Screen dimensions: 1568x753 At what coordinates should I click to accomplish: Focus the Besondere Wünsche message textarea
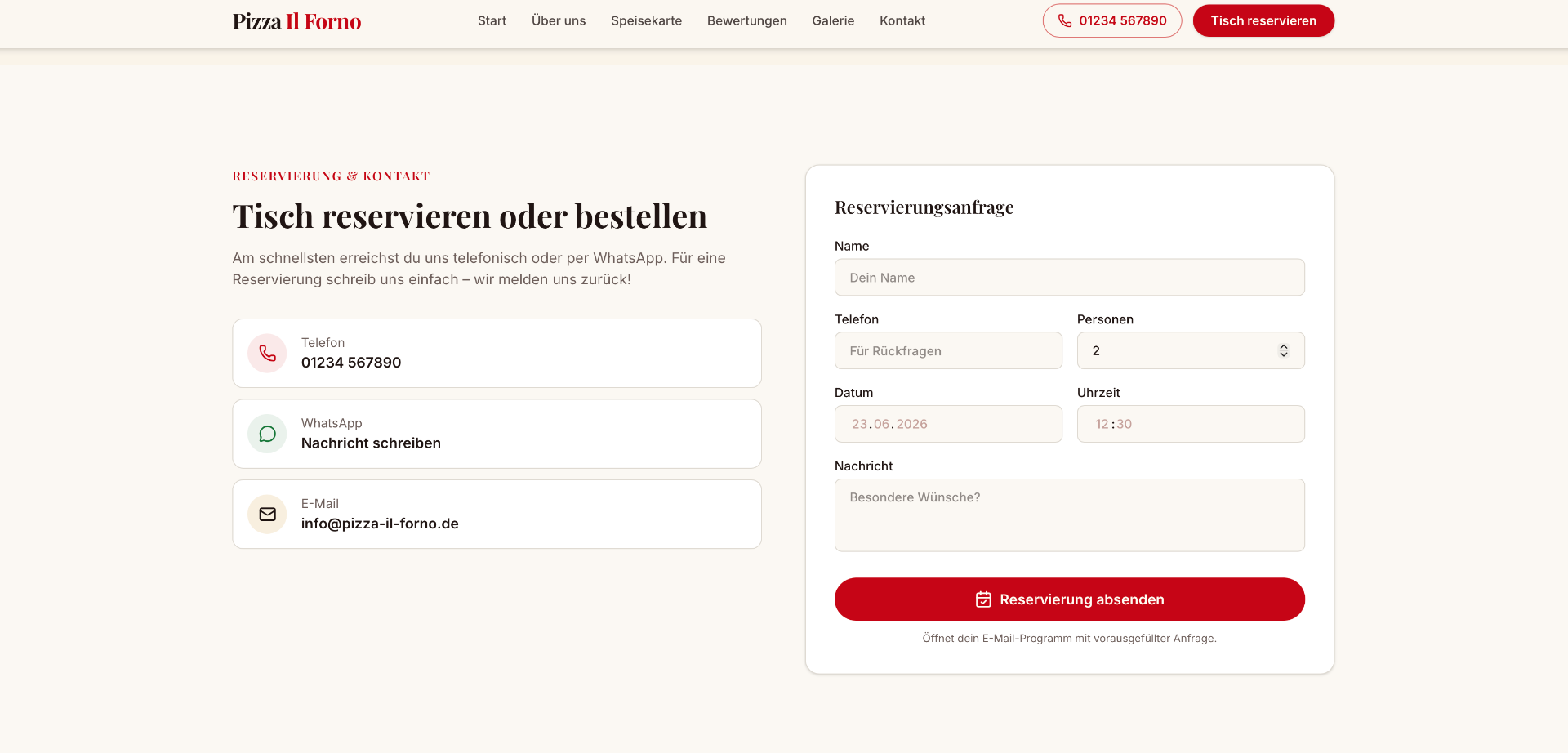1069,515
